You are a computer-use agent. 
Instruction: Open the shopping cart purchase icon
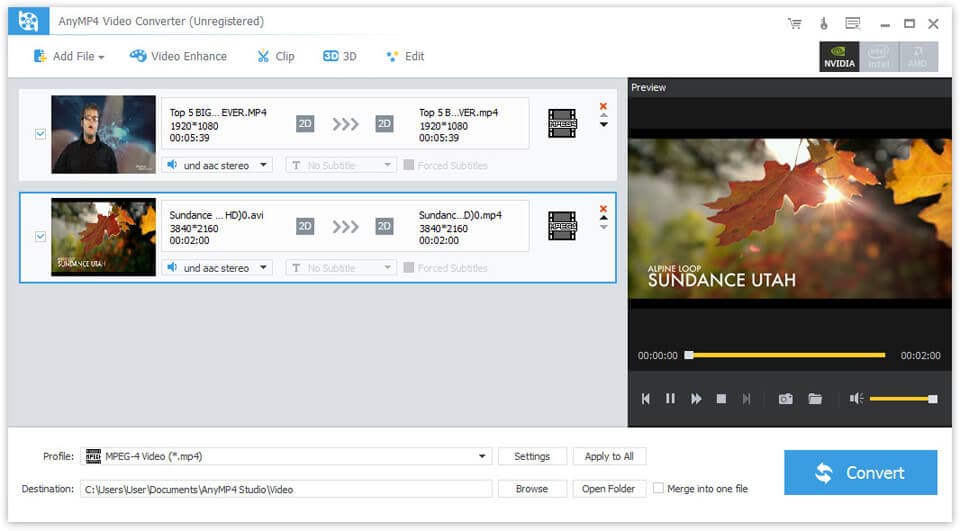tap(795, 23)
